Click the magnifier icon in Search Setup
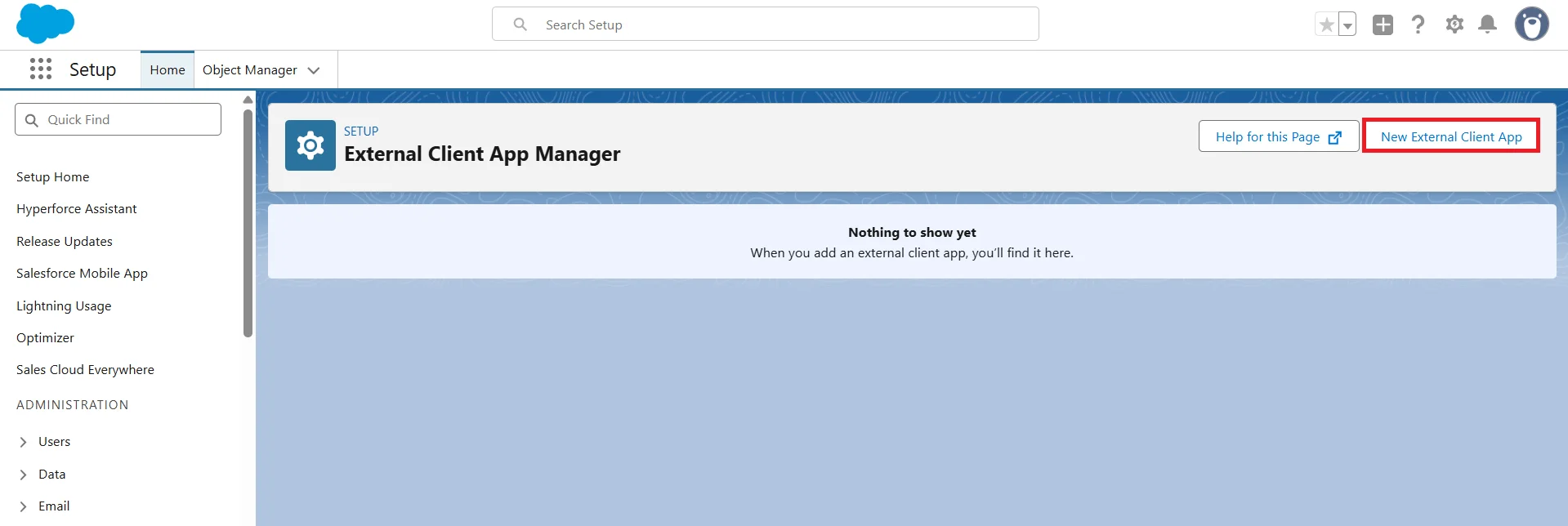This screenshot has height=526, width=1568. tap(520, 25)
